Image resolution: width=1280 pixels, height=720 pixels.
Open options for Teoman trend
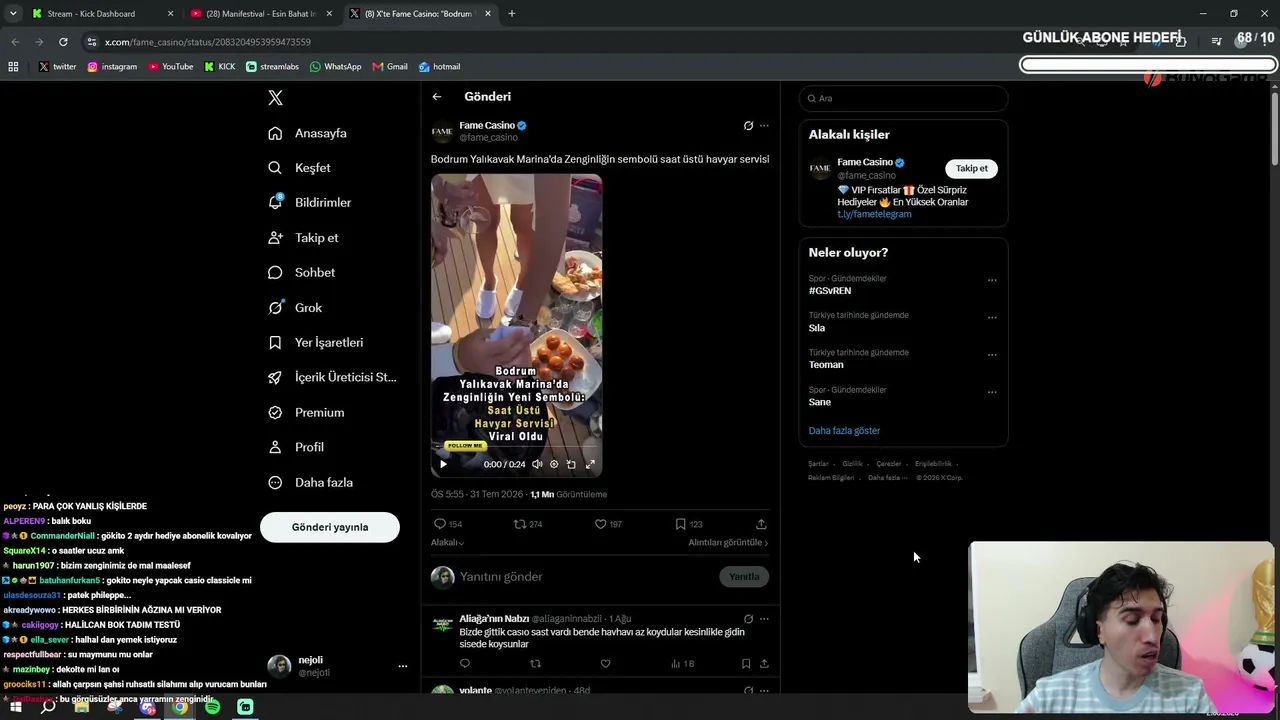coord(992,354)
